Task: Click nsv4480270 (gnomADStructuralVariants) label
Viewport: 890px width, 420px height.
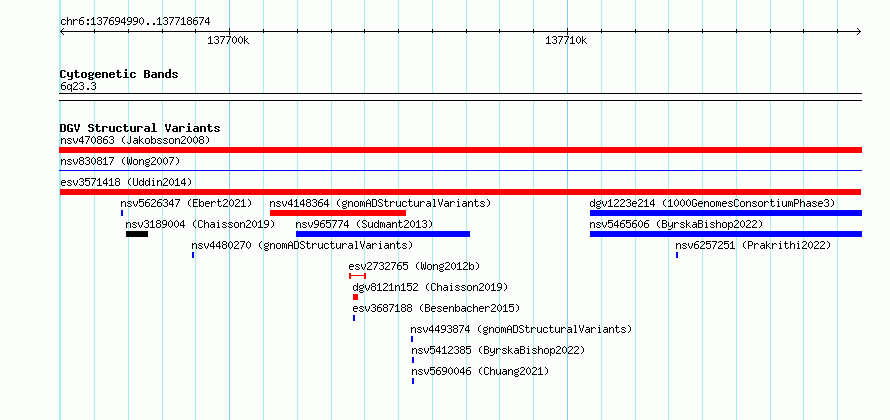Action: [302, 245]
